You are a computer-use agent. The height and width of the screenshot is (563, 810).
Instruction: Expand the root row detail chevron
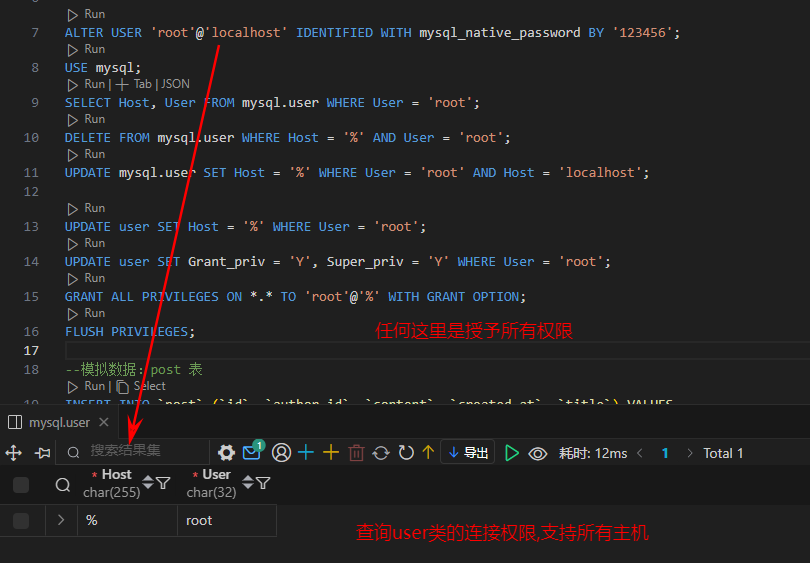click(x=61, y=520)
